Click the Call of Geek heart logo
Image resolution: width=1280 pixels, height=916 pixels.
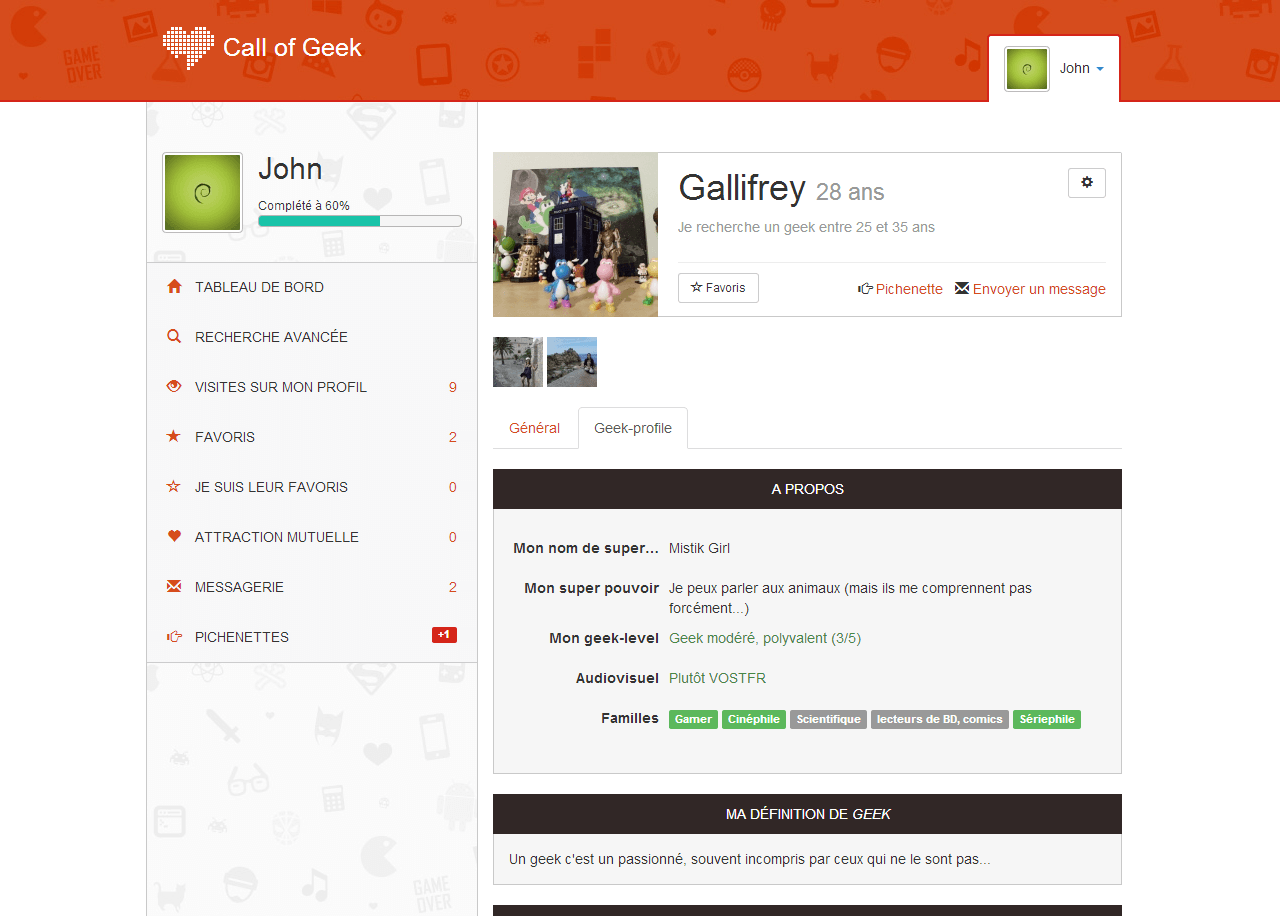[x=188, y=47]
